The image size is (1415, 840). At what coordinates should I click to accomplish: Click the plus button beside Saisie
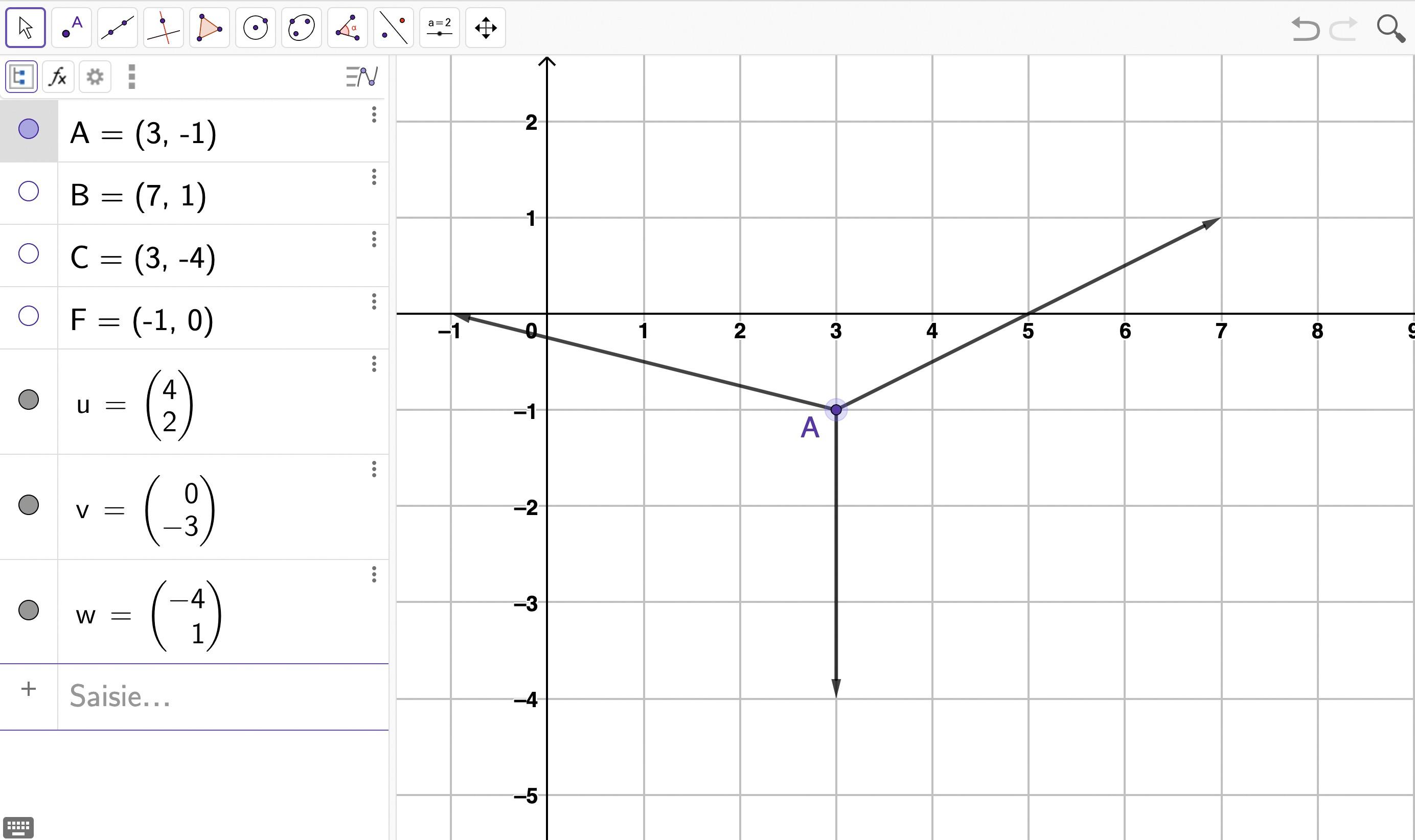tap(28, 689)
